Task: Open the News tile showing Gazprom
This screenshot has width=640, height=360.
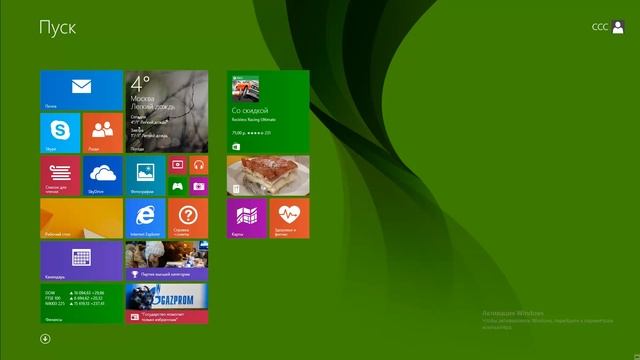Action: pos(167,304)
